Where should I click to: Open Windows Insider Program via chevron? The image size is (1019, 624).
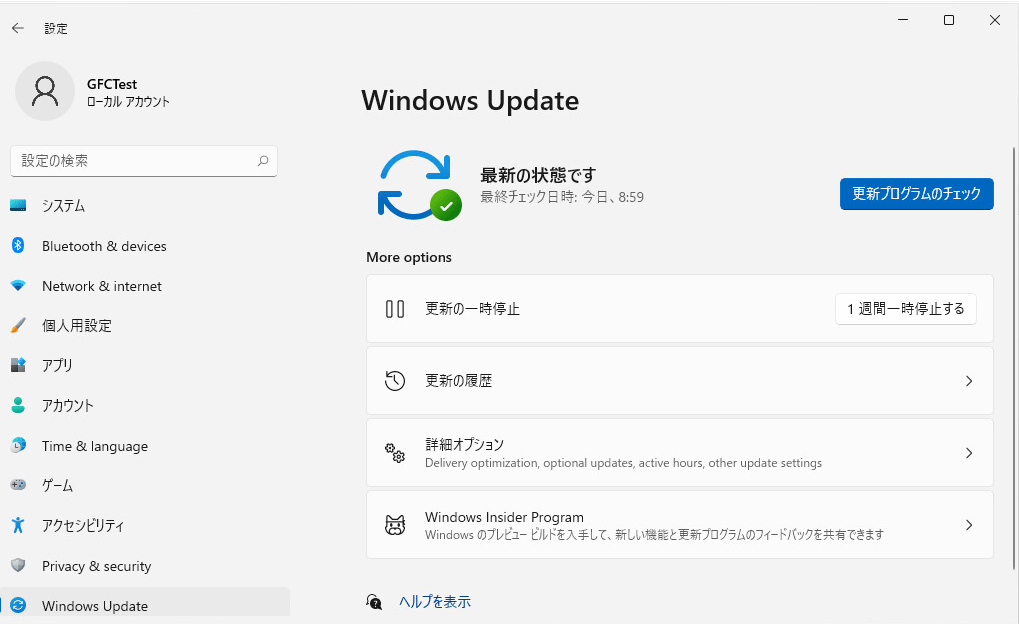[968, 525]
